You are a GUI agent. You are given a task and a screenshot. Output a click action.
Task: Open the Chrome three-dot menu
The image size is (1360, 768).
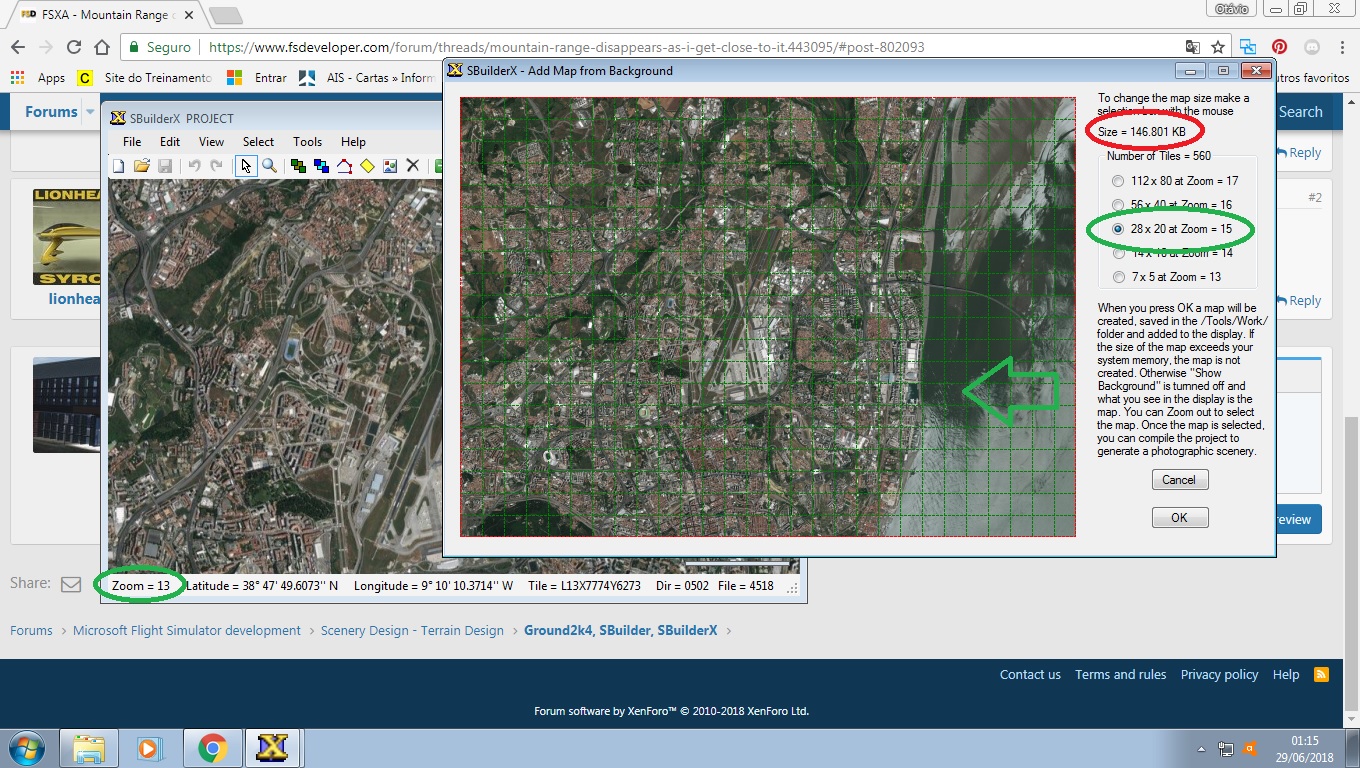1341,47
